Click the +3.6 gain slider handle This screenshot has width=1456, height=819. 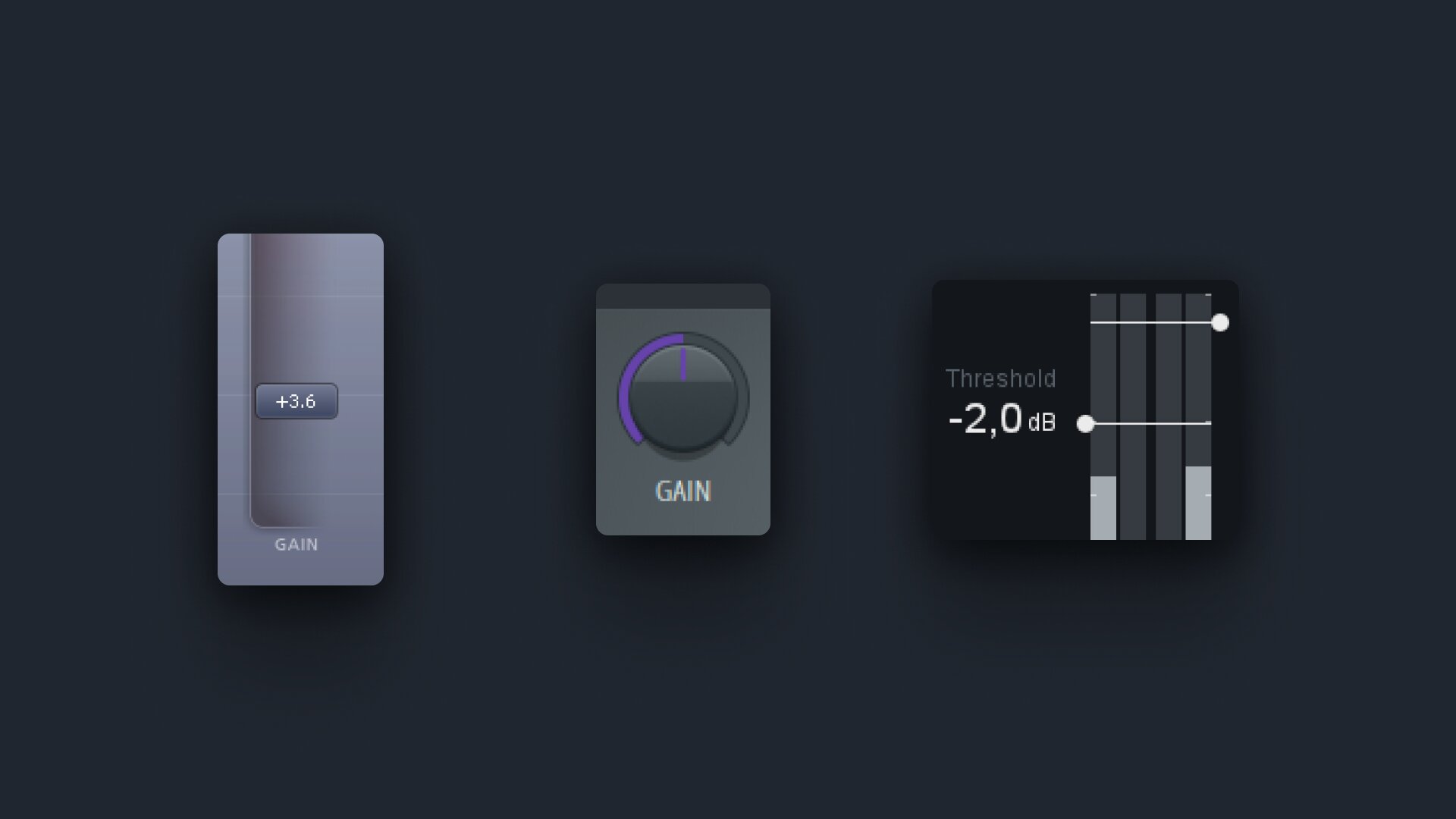[x=297, y=401]
